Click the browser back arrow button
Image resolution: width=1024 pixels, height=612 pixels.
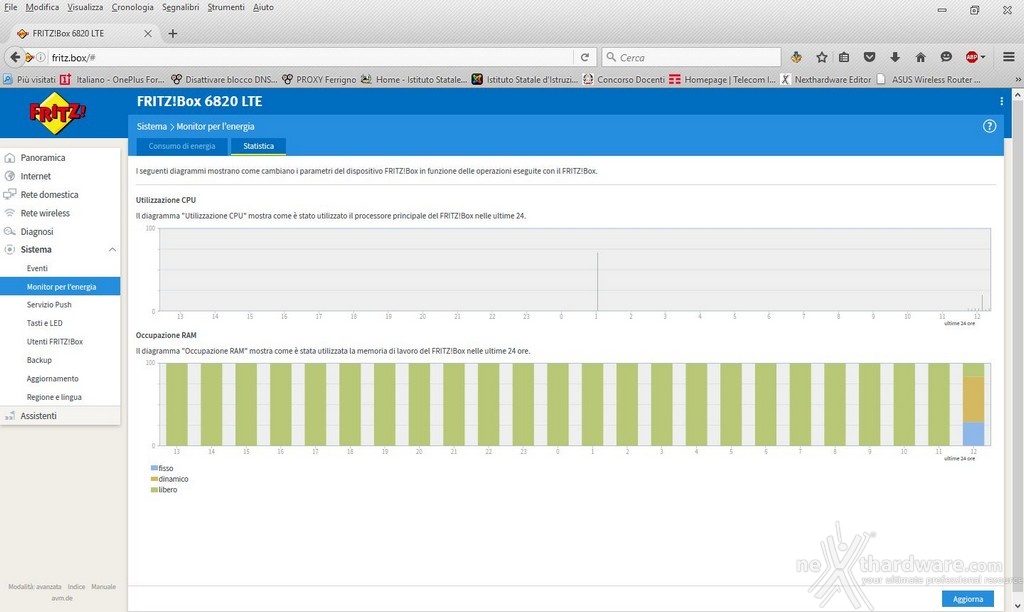[x=14, y=57]
